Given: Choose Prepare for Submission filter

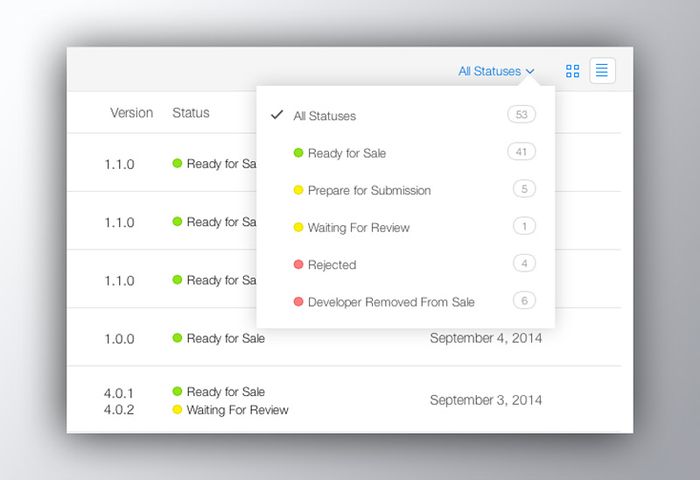Looking at the screenshot, I should click(x=369, y=190).
